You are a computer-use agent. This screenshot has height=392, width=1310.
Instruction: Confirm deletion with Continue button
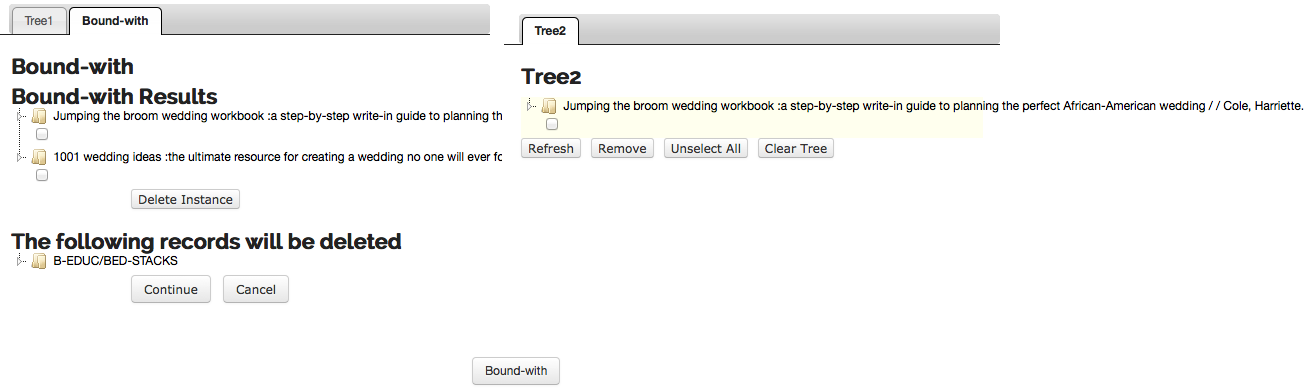(171, 290)
